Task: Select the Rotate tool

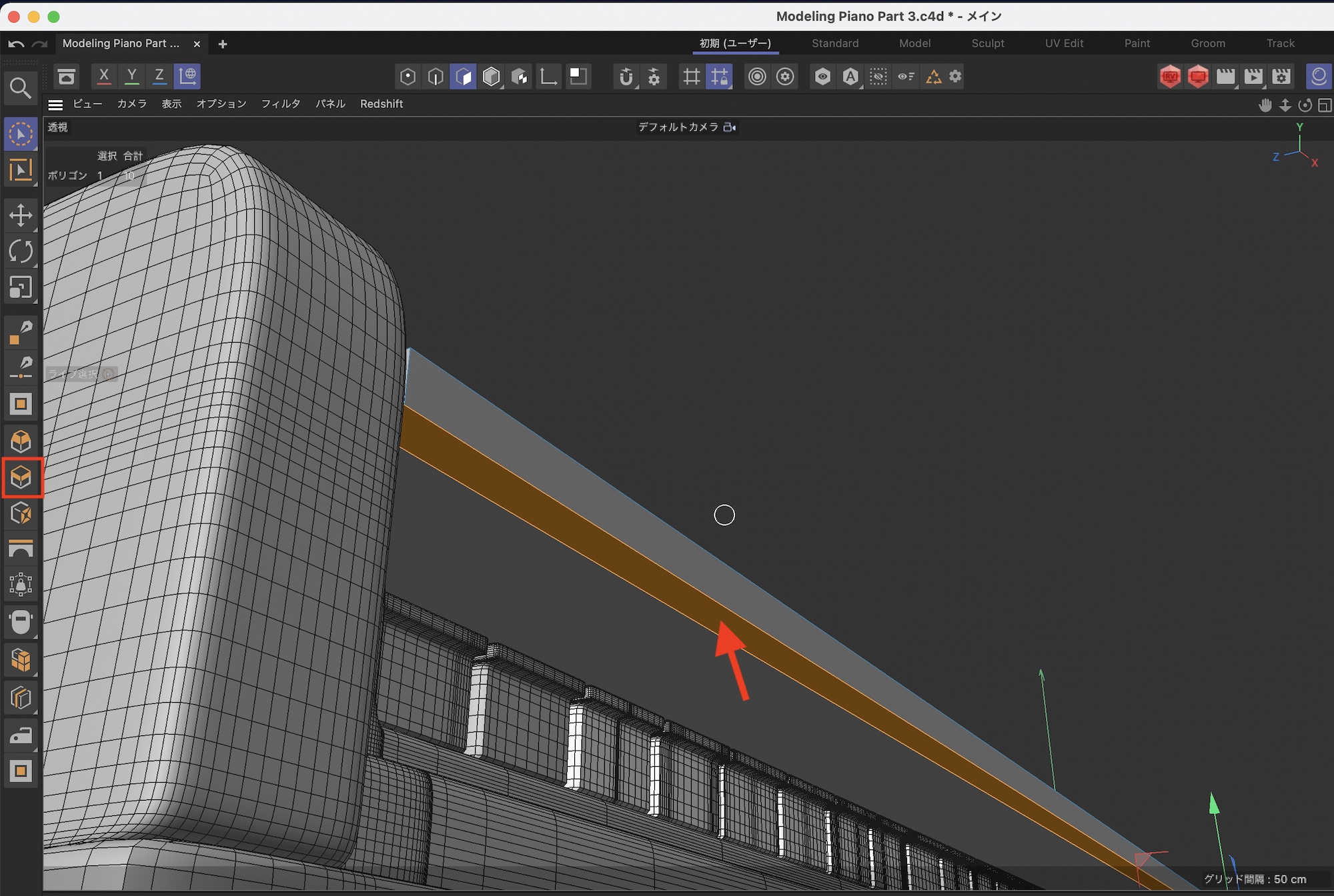Action: point(21,251)
